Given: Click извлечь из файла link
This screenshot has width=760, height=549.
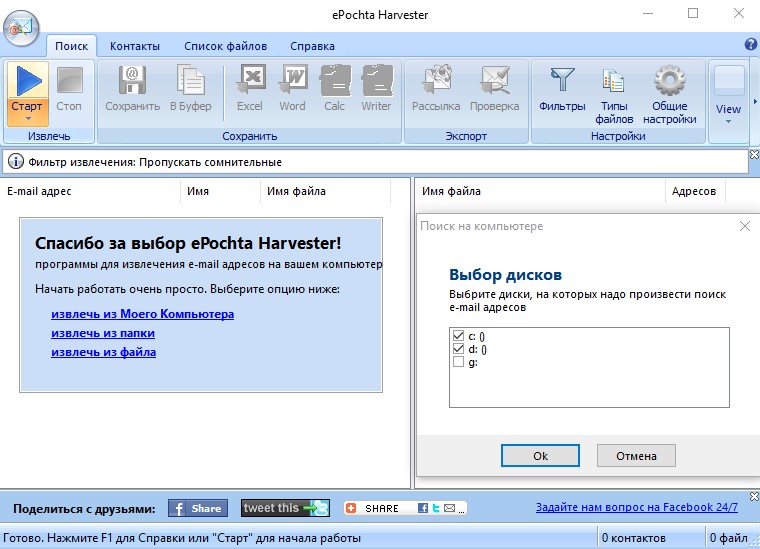Looking at the screenshot, I should (103, 352).
